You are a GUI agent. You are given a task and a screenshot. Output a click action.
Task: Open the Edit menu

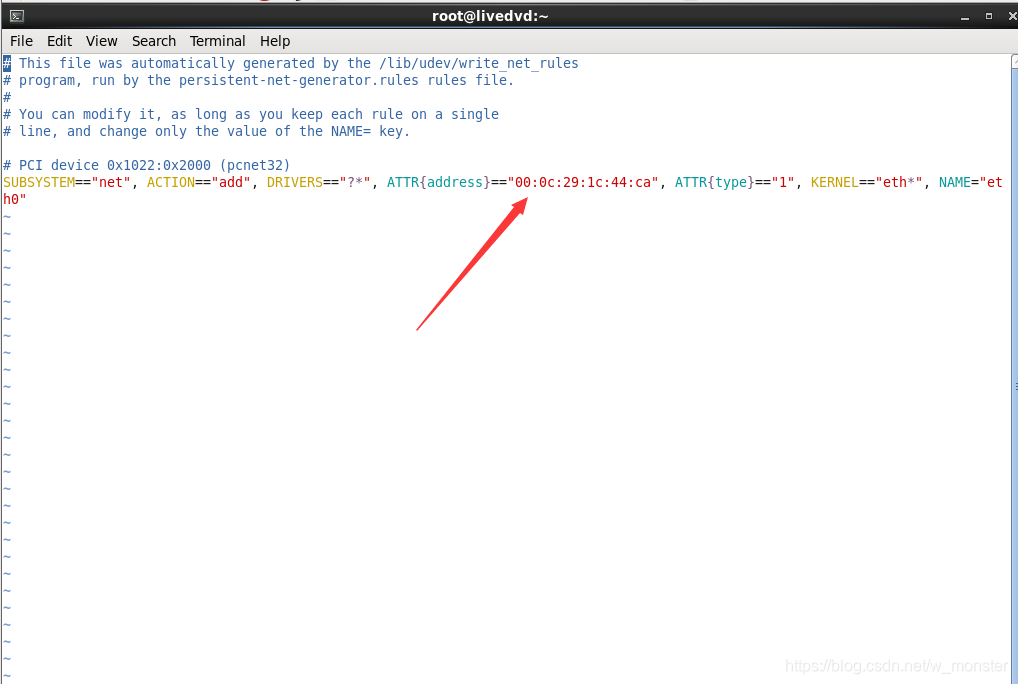click(59, 41)
